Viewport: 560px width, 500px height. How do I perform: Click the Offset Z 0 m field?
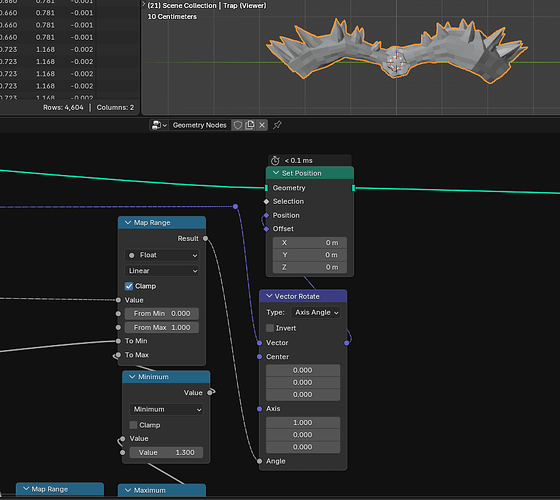310,268
